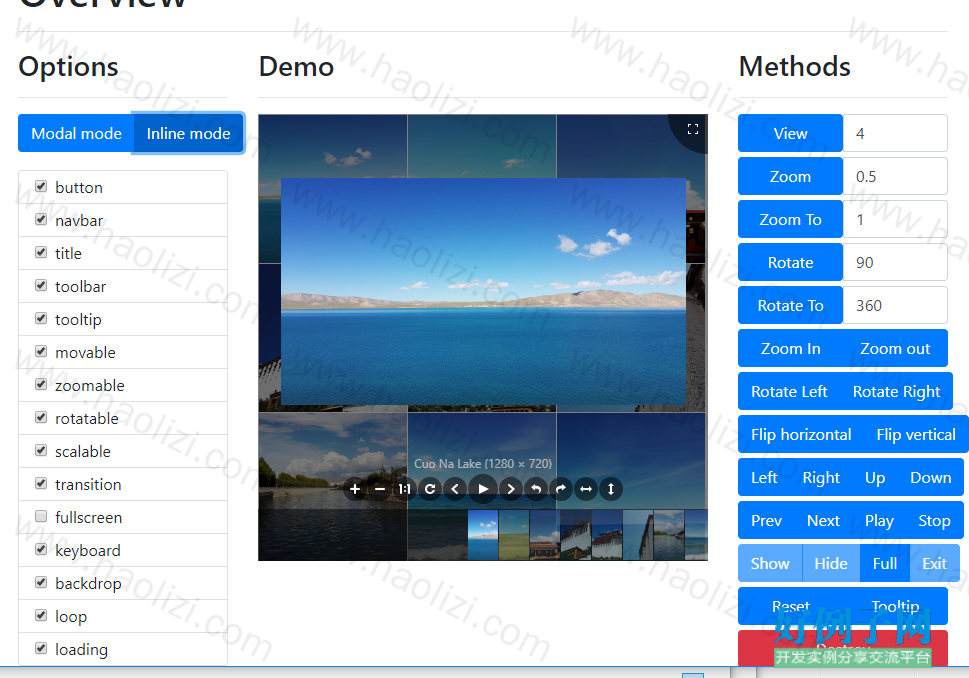The image size is (969, 678).
Task: Click the Flip vertical button
Action: point(916,434)
